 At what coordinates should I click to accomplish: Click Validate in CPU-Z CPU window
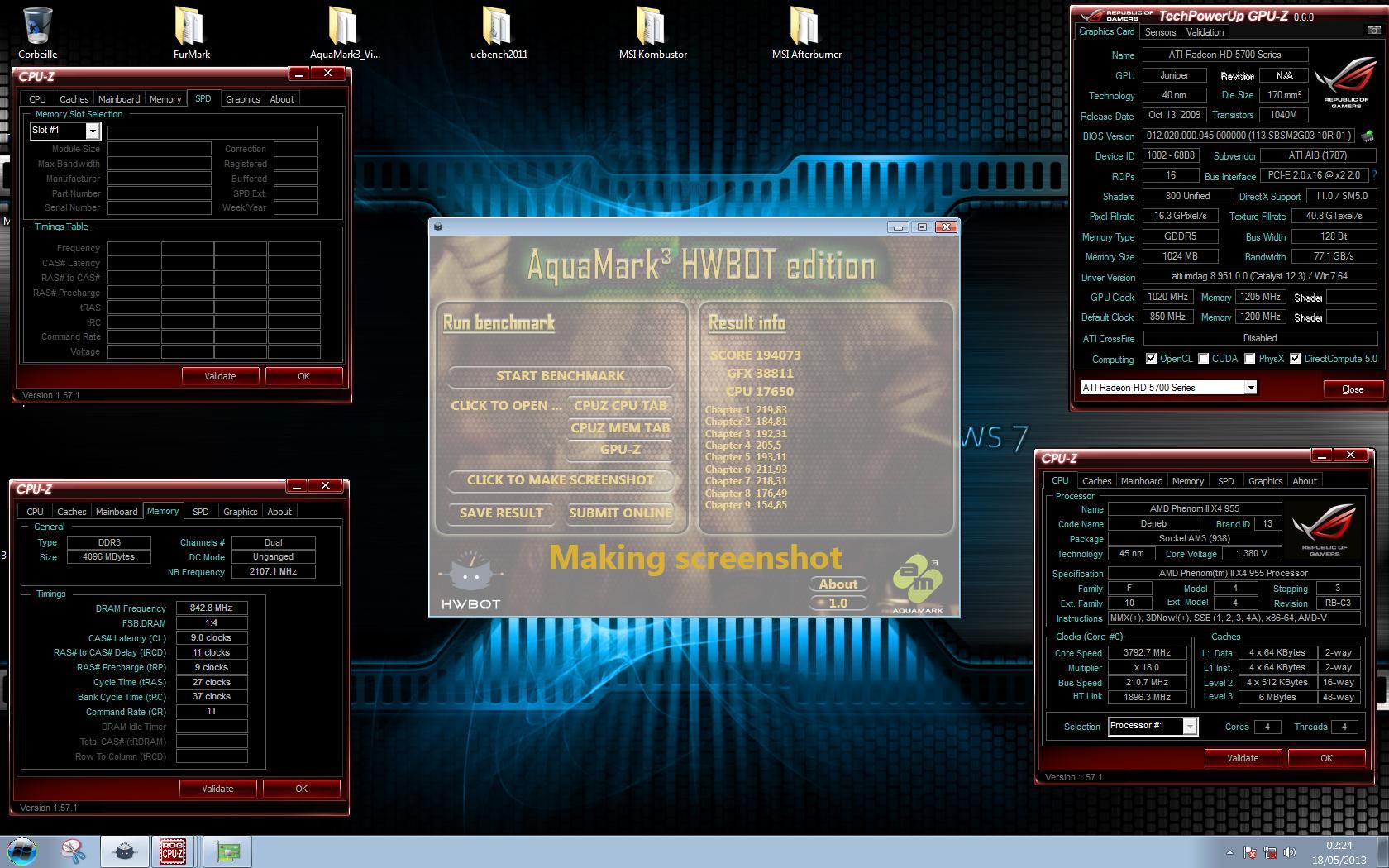[x=1243, y=758]
